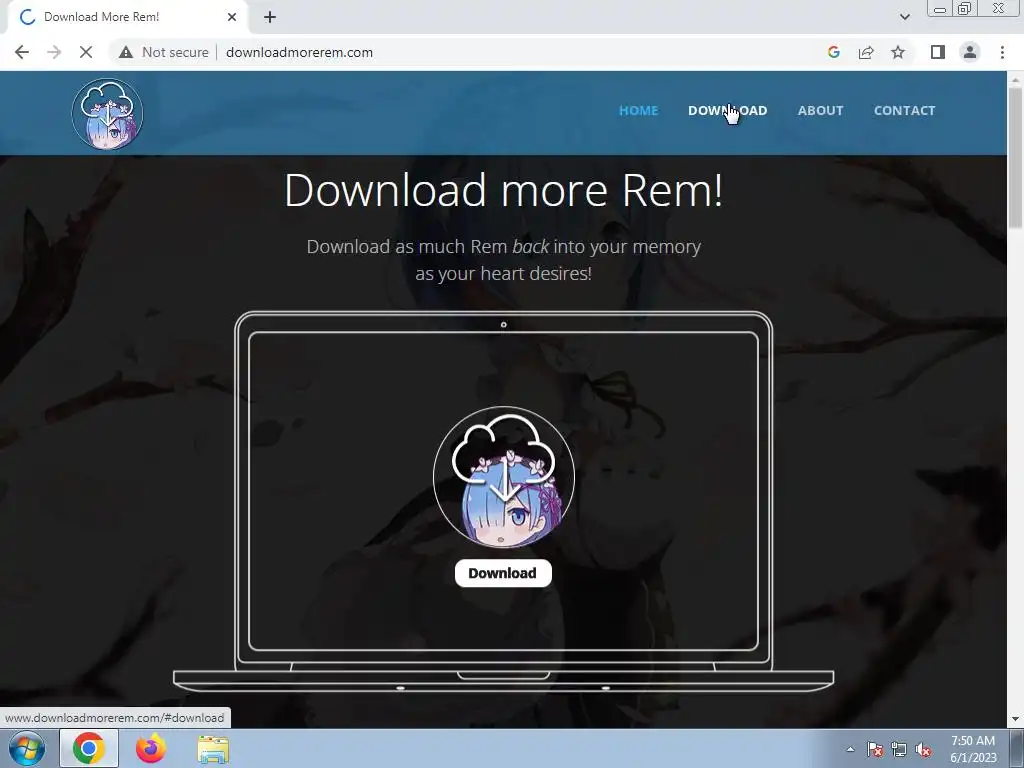
Task: Select the Download More Rem! tab
Action: pos(127,18)
